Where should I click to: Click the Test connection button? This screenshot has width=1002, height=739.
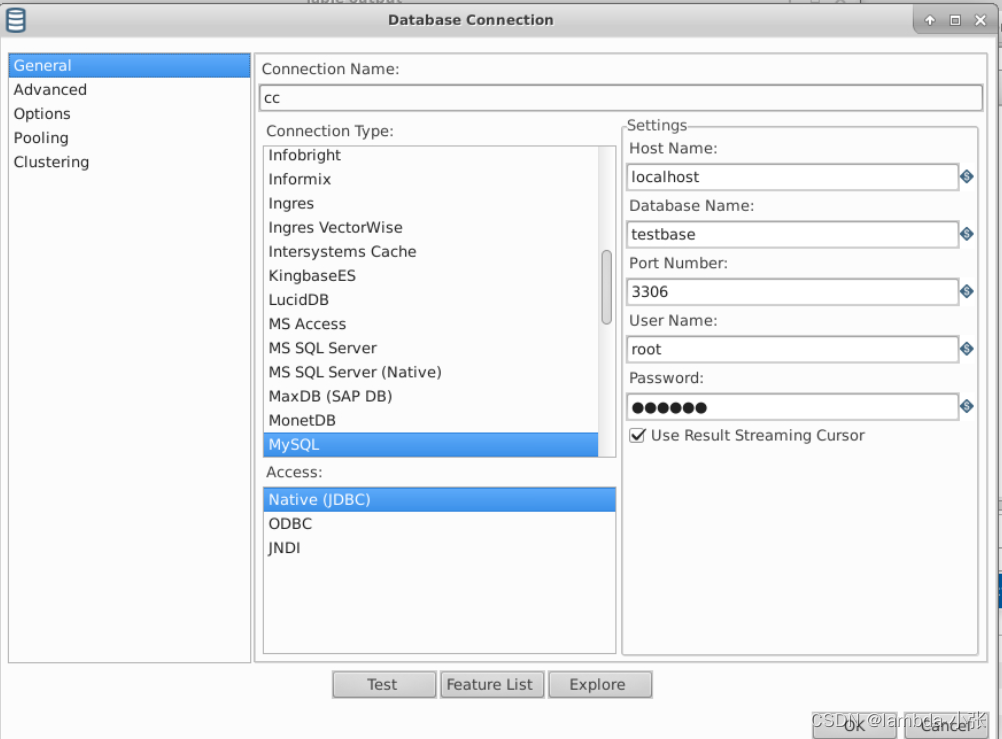(x=383, y=685)
